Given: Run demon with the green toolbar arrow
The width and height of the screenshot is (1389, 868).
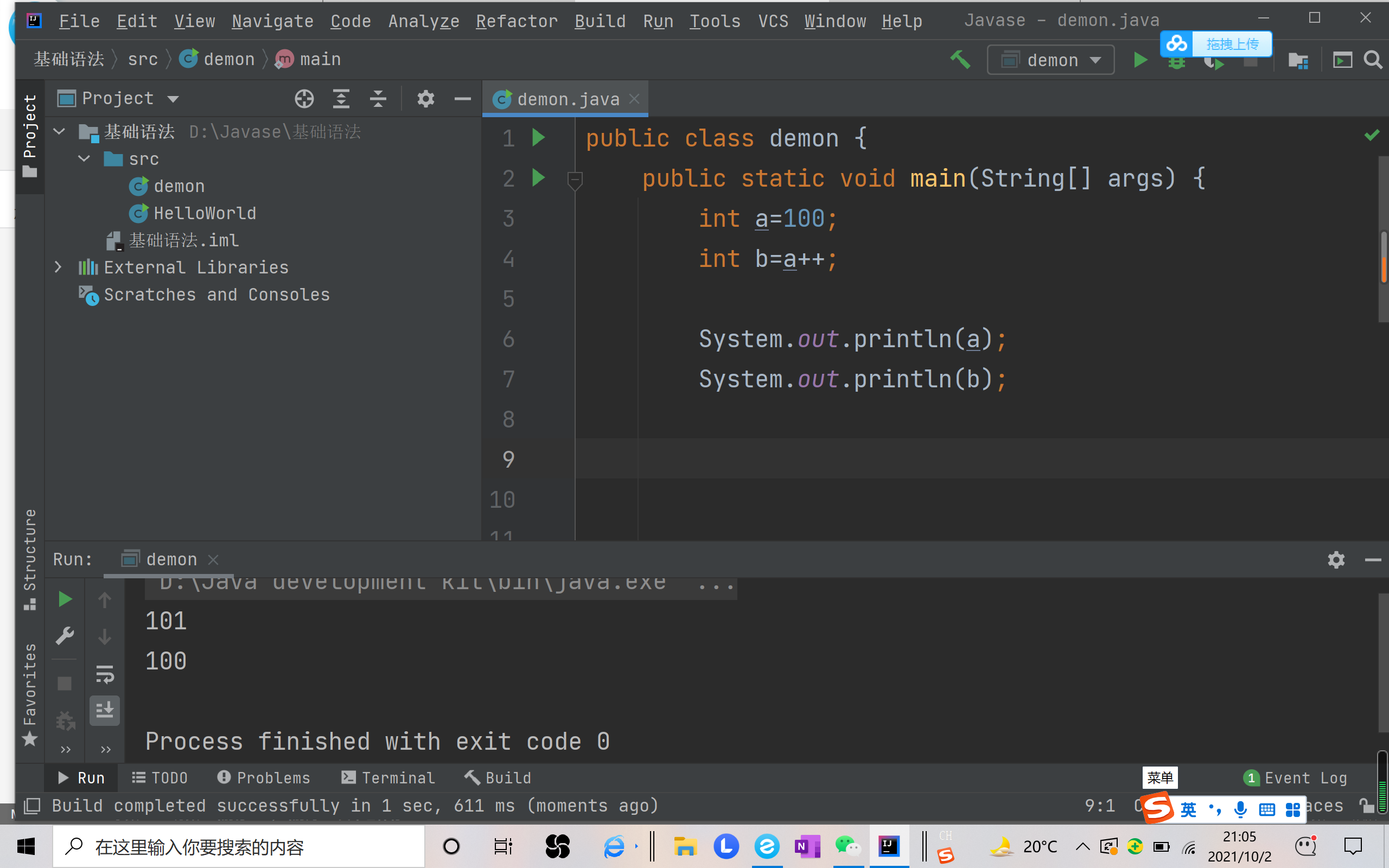Looking at the screenshot, I should (1140, 60).
